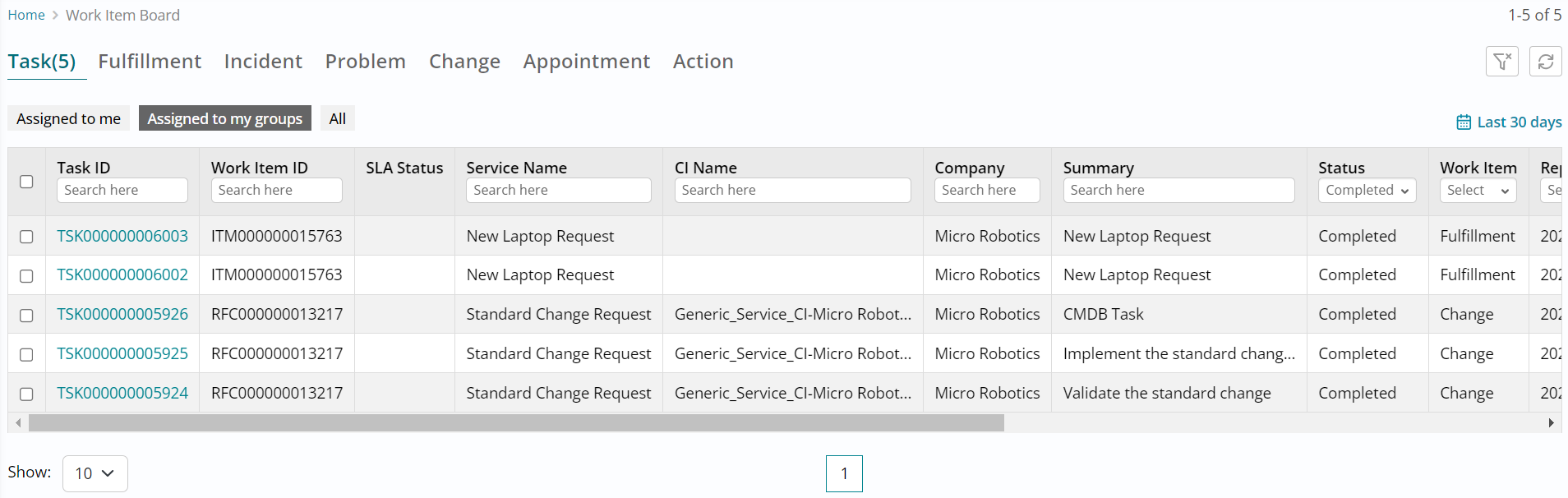Open the Incident tab

click(x=263, y=62)
